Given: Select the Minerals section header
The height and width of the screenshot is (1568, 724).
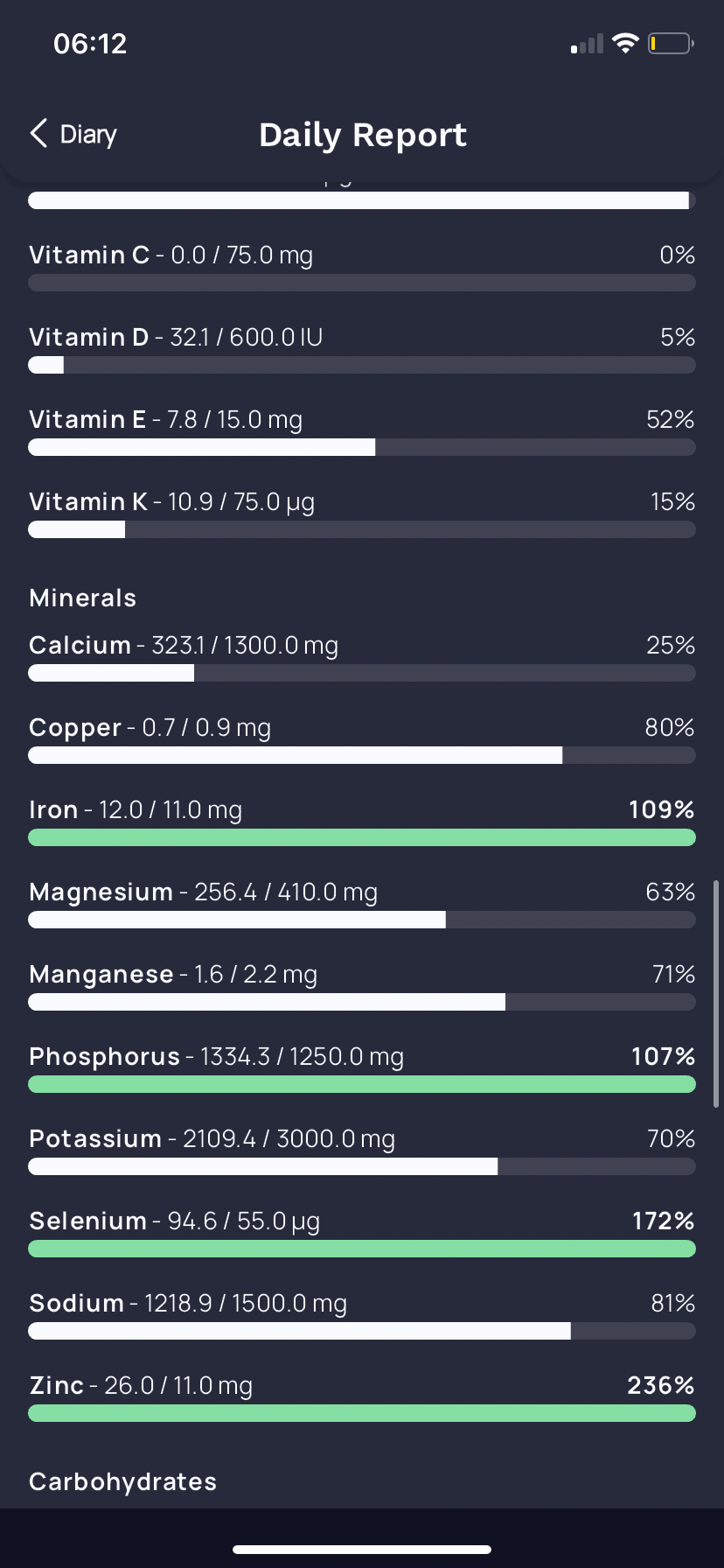Looking at the screenshot, I should click(x=83, y=598).
